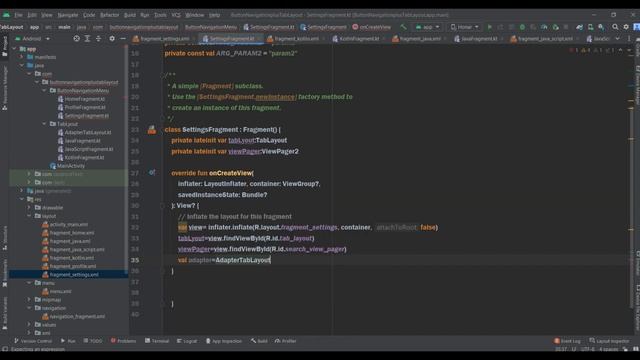
Task: Collapse the ButtonNavigationMenu package
Action: click(44, 91)
